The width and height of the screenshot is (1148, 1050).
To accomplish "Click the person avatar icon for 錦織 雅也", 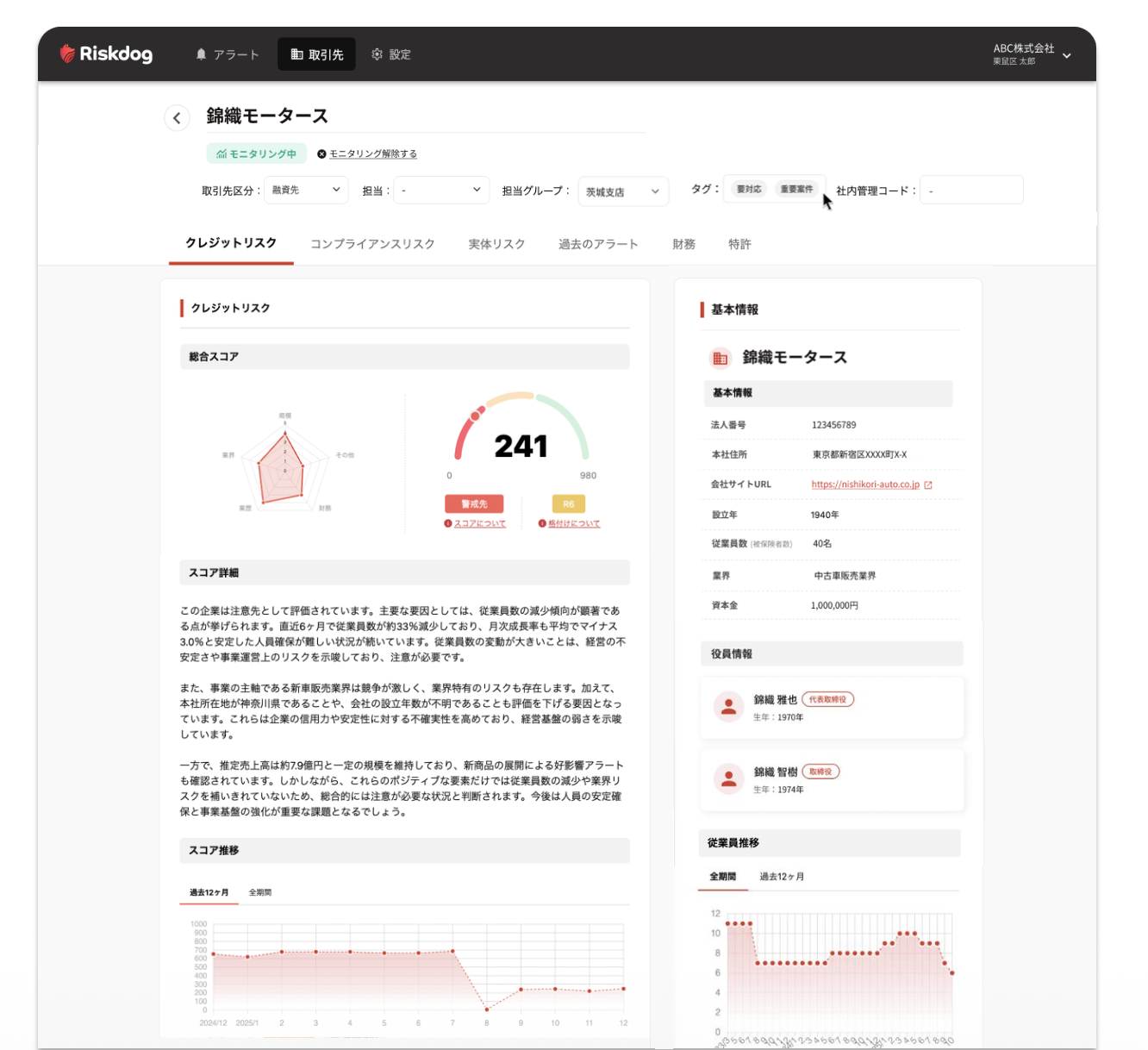I will click(727, 707).
